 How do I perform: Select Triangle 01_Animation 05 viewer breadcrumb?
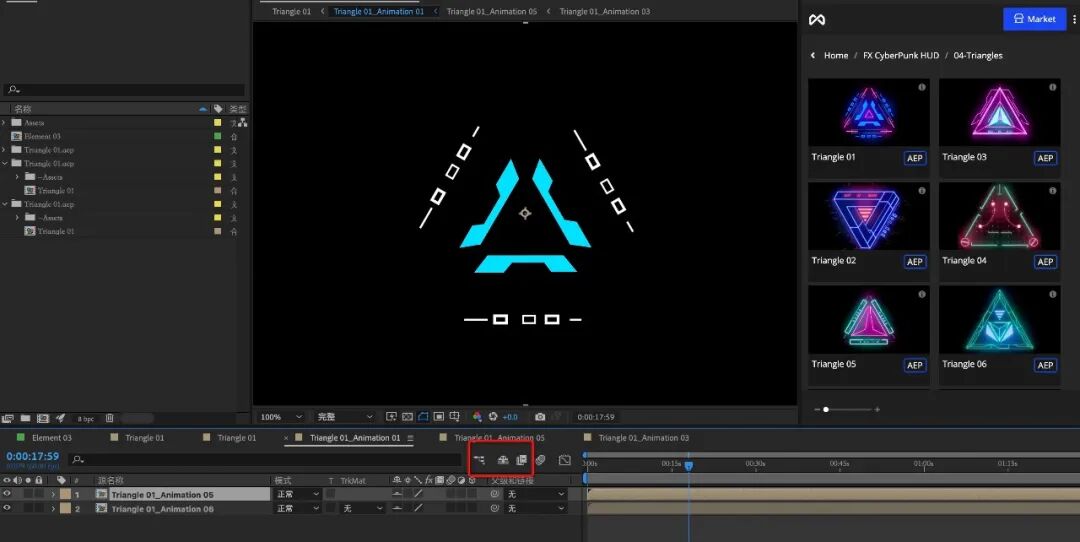pos(491,11)
